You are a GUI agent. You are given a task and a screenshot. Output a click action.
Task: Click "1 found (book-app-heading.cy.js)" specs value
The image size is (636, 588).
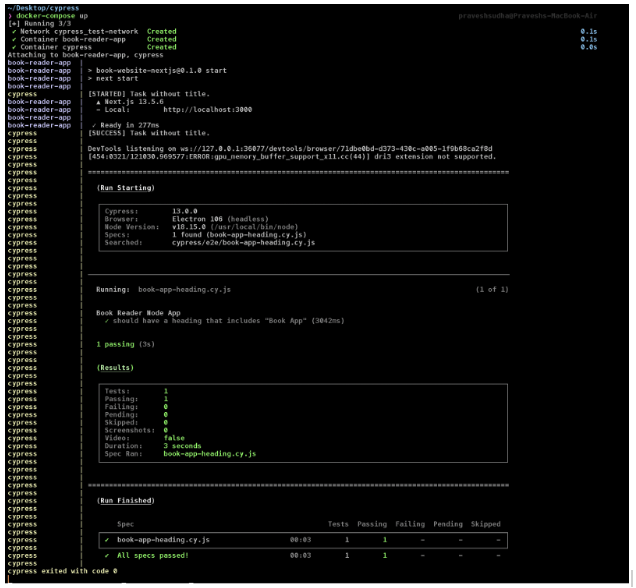pyautogui.click(x=239, y=235)
